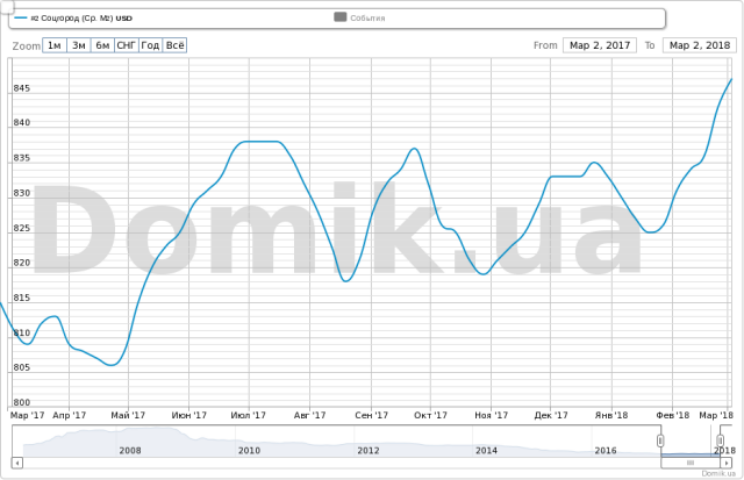Click the navigator right scroll arrow

pyautogui.click(x=726, y=463)
